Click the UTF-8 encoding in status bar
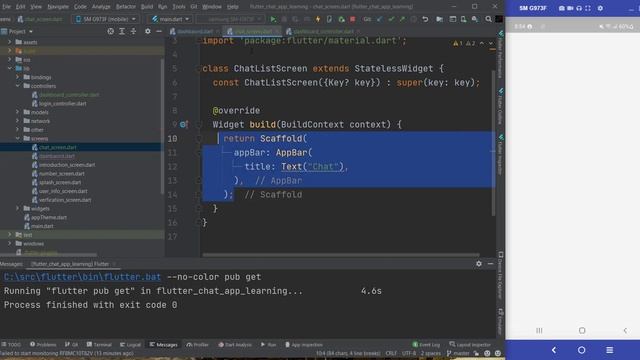This screenshot has width=640, height=360. tap(409, 353)
